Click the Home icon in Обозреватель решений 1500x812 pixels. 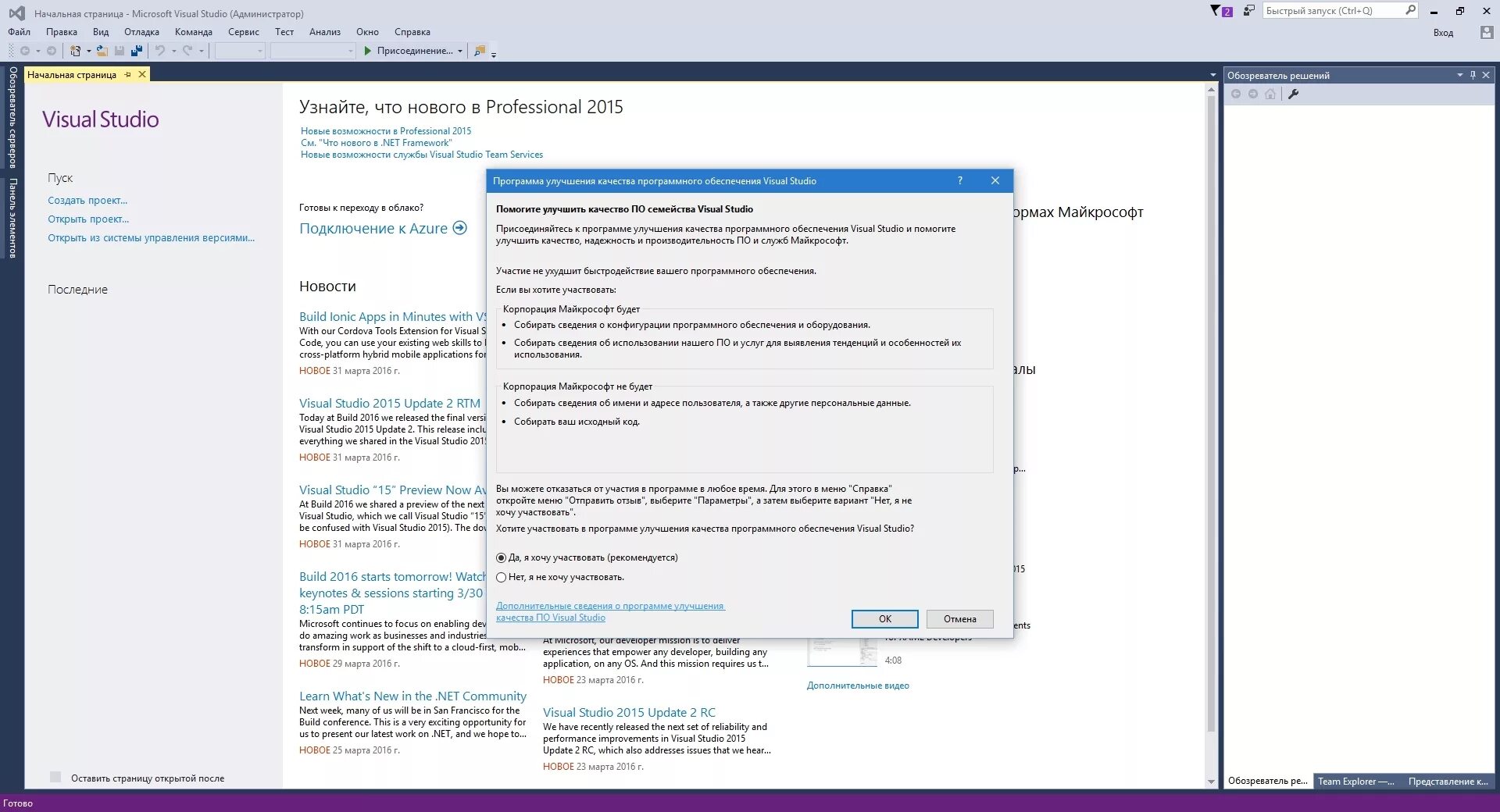tap(1270, 94)
